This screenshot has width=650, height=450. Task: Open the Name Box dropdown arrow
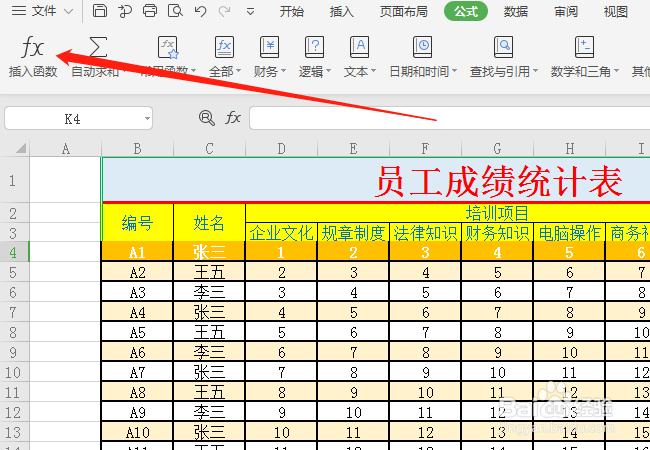147,119
